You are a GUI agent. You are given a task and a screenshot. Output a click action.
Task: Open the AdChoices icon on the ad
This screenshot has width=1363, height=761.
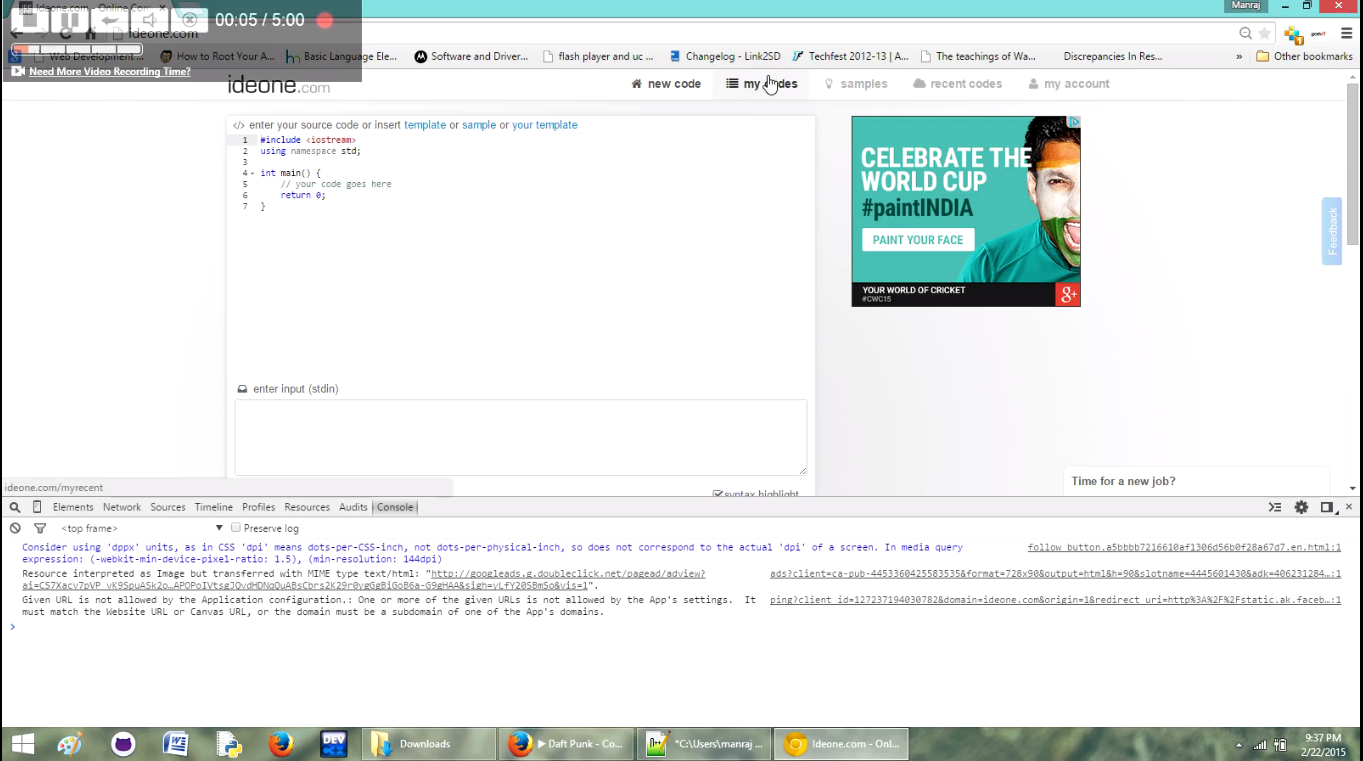[1074, 122]
